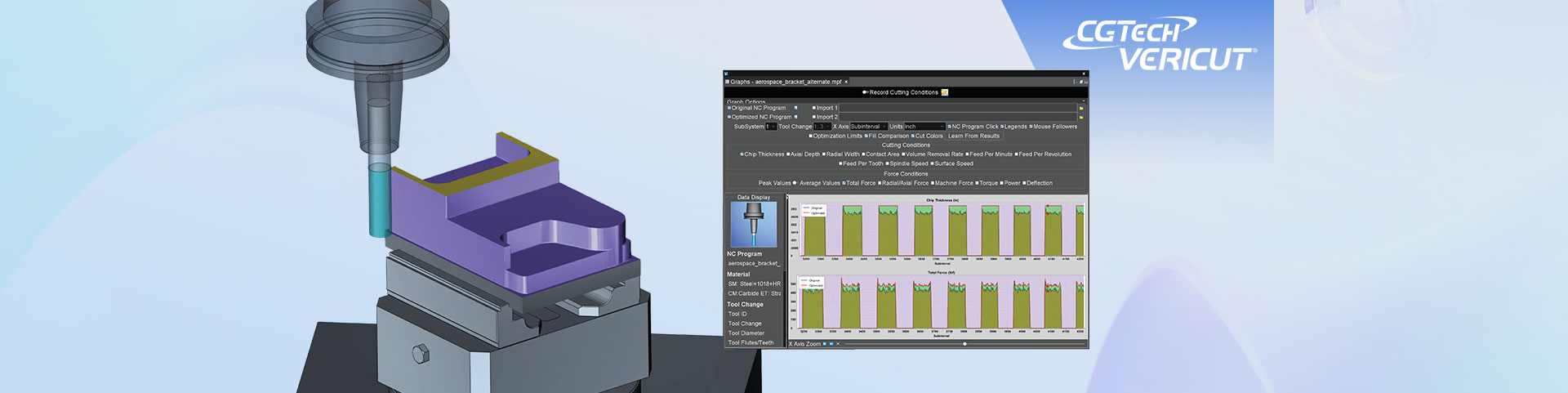
Task: Open folder browser for Import 1
Action: (1081, 108)
